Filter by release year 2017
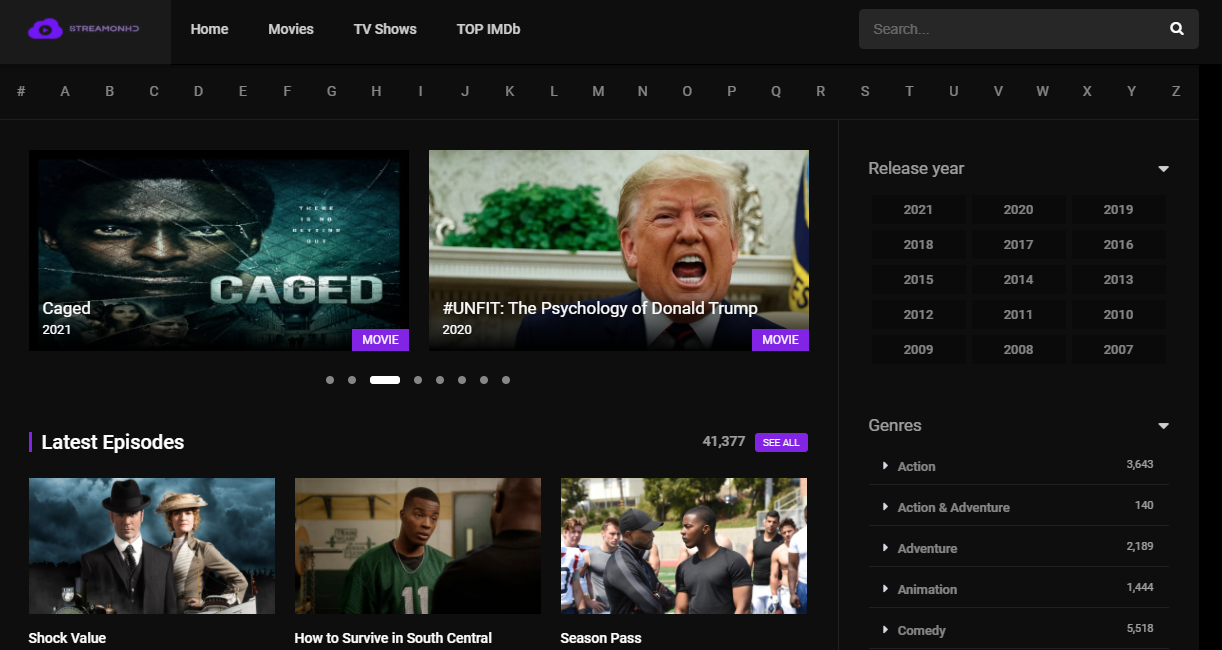 tap(1018, 245)
